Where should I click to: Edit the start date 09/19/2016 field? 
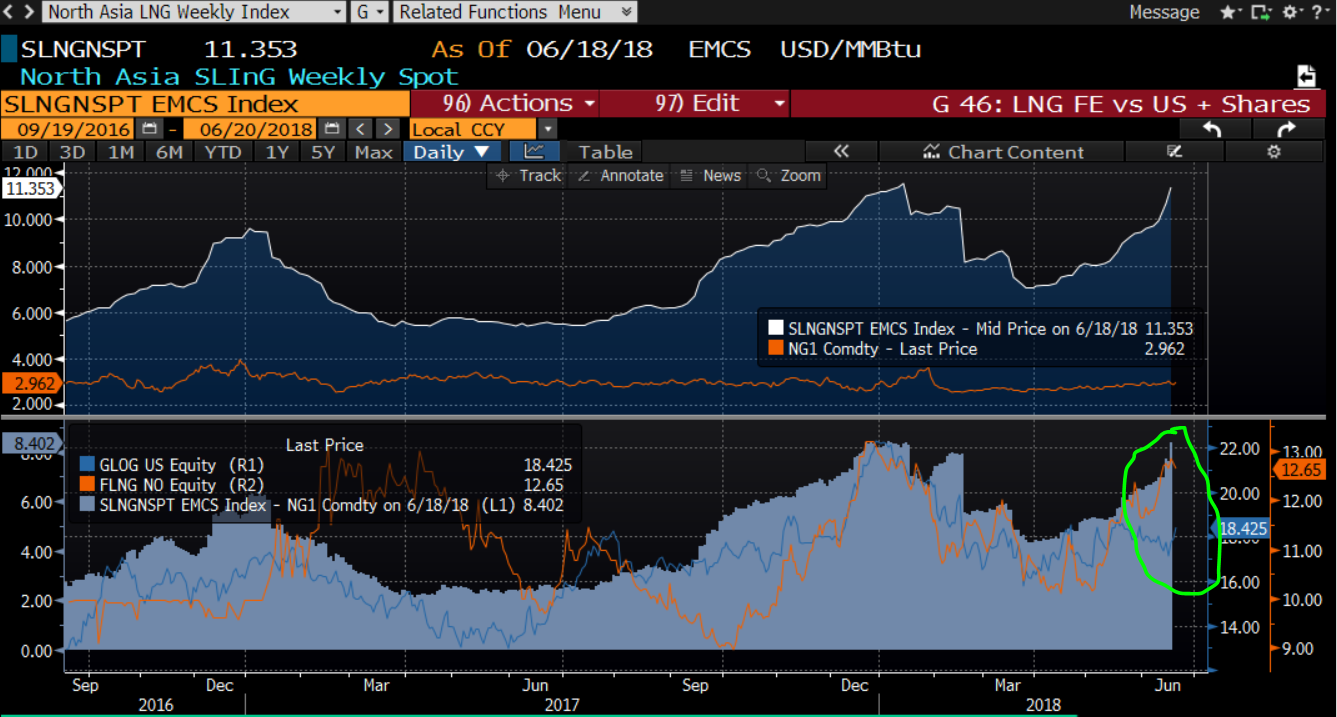click(68, 129)
